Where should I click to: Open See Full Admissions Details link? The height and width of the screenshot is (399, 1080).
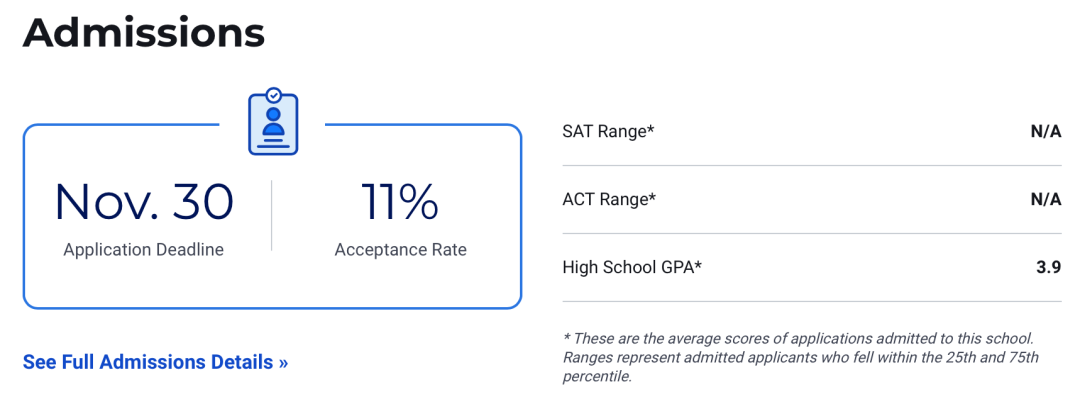pyautogui.click(x=156, y=362)
